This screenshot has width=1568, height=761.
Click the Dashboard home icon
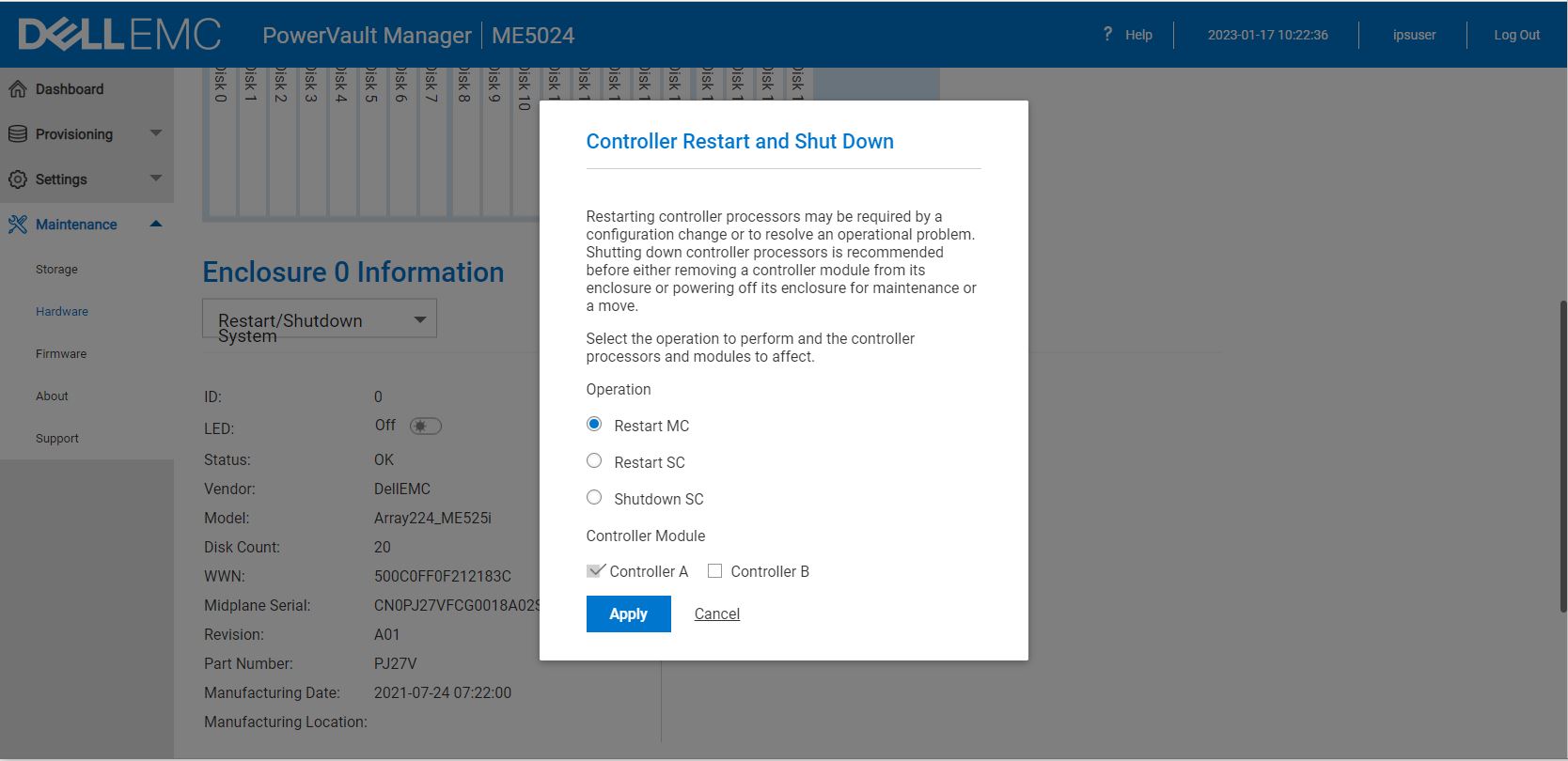[17, 89]
